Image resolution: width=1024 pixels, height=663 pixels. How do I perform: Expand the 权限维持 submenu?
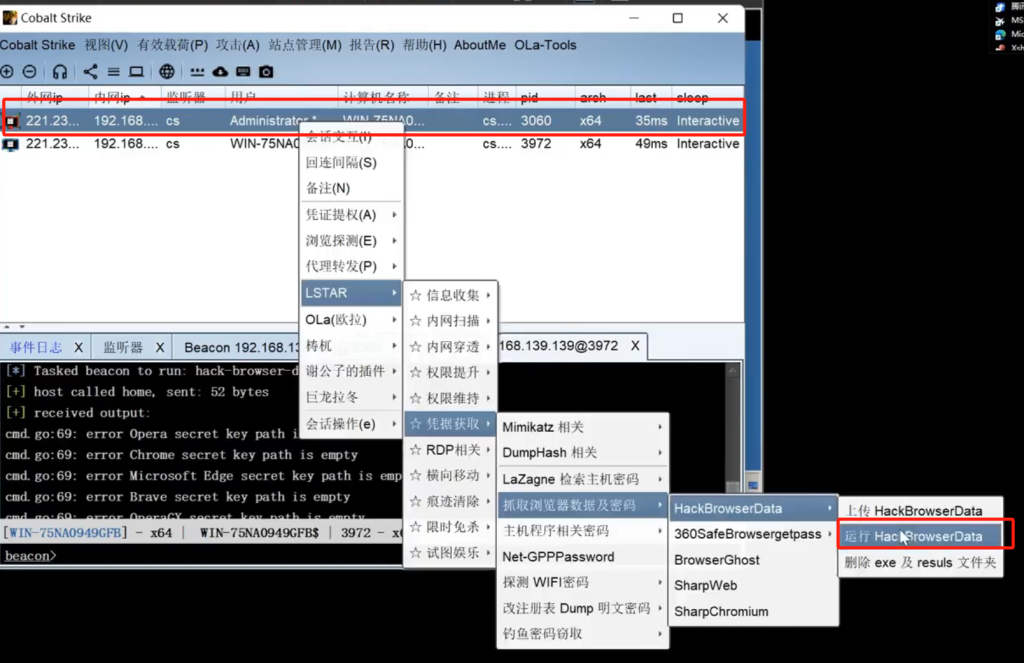(x=451, y=398)
